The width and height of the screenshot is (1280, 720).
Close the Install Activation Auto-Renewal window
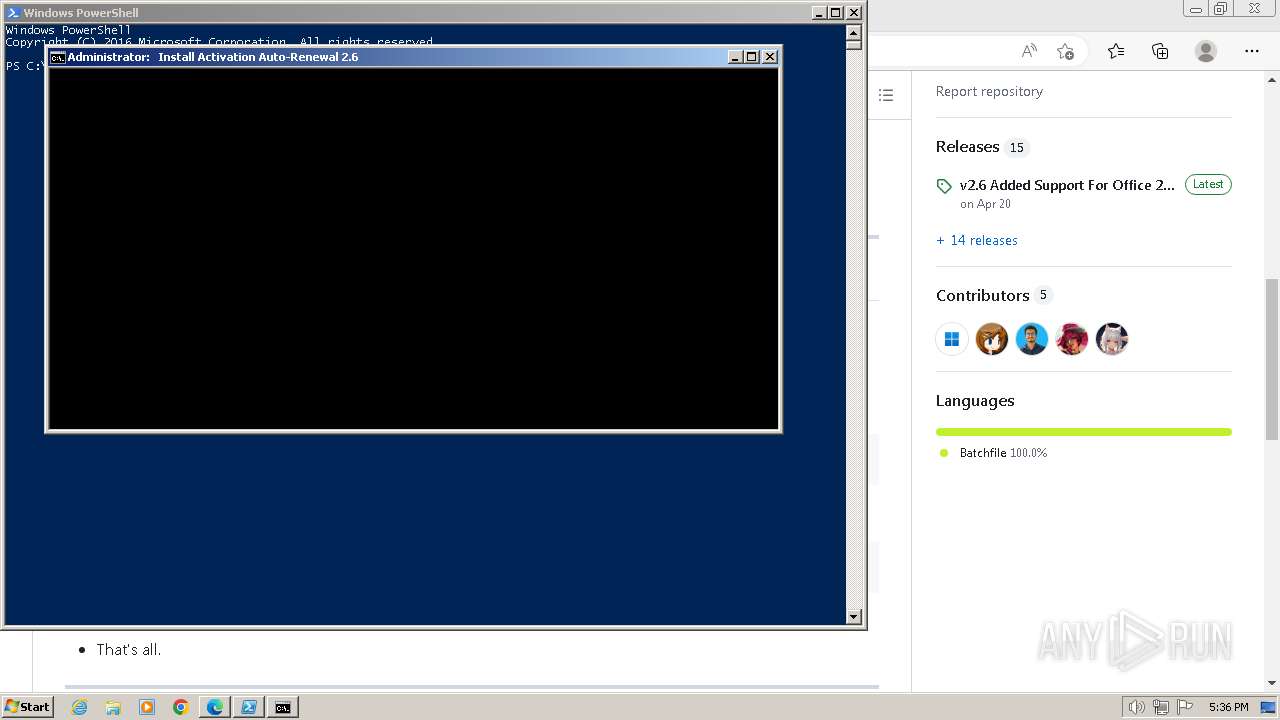coord(770,57)
